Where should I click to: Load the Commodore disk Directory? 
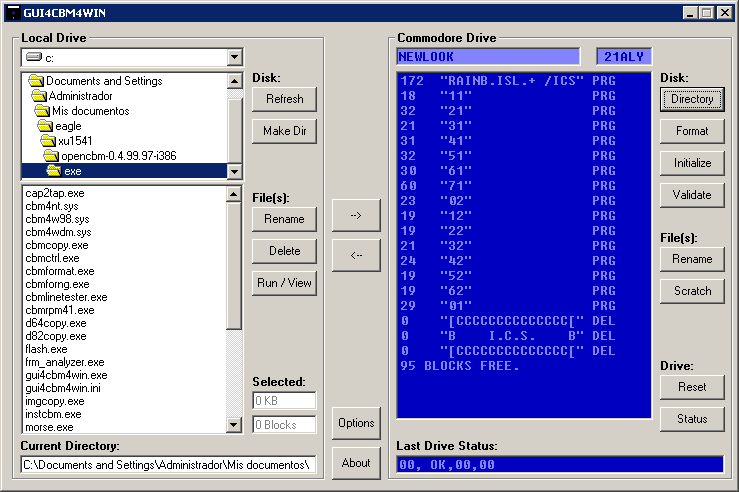click(692, 99)
